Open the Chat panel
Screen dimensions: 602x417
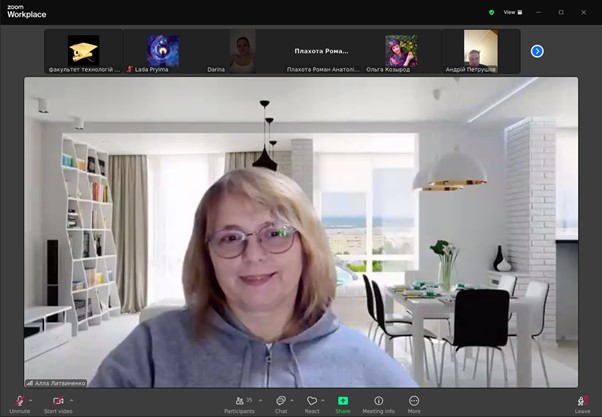281,401
